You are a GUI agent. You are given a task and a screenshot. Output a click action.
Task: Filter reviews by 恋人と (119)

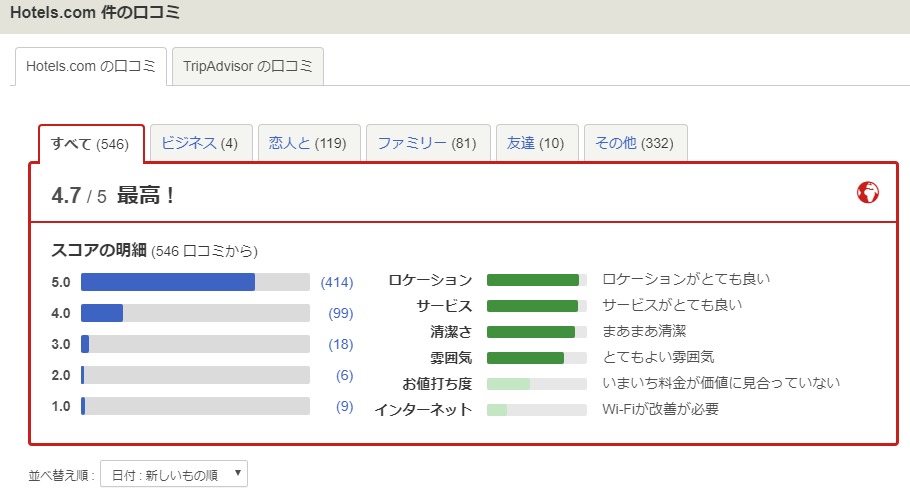click(x=307, y=144)
